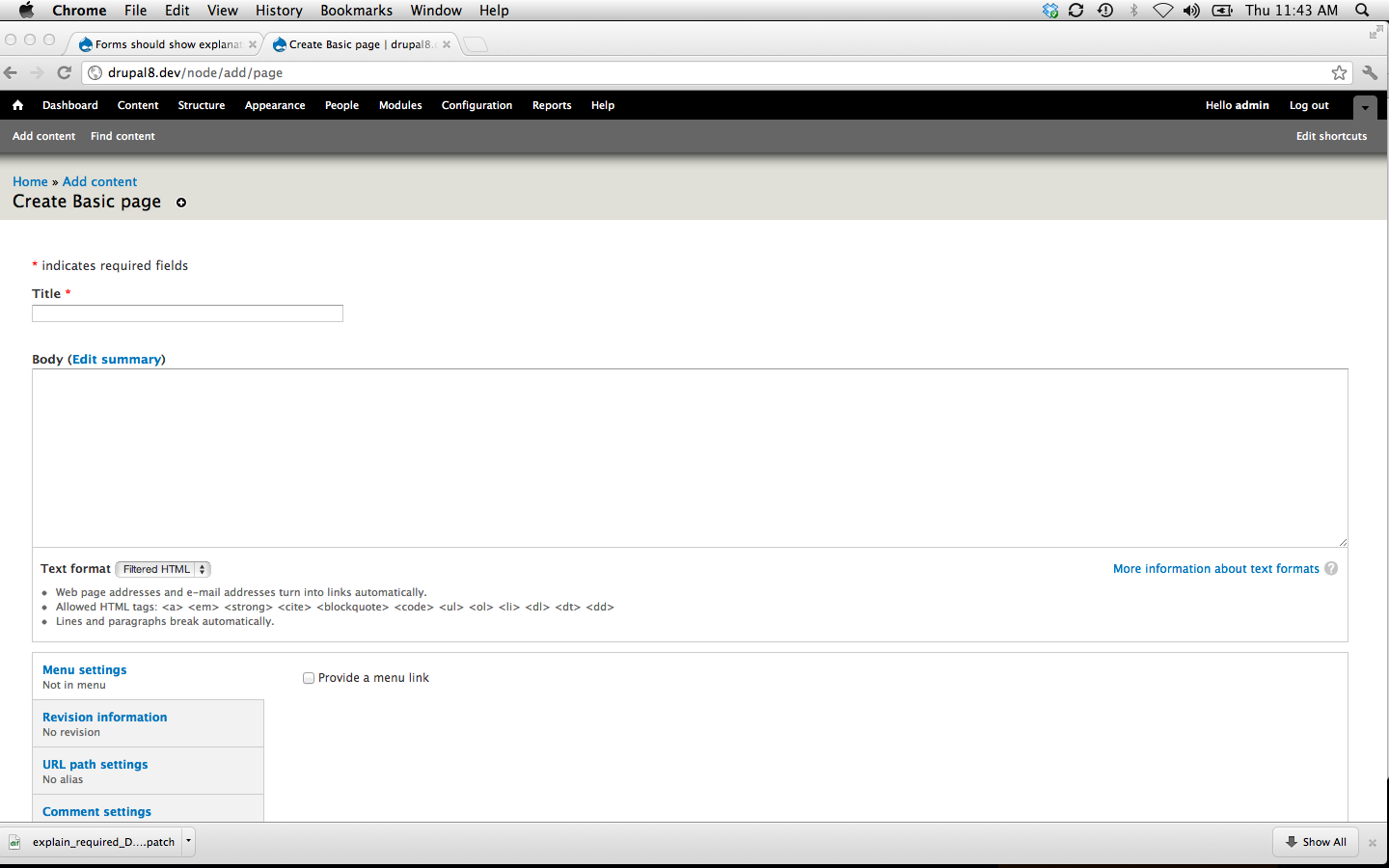Click inside the Title input field
The height and width of the screenshot is (868, 1389).
click(186, 312)
